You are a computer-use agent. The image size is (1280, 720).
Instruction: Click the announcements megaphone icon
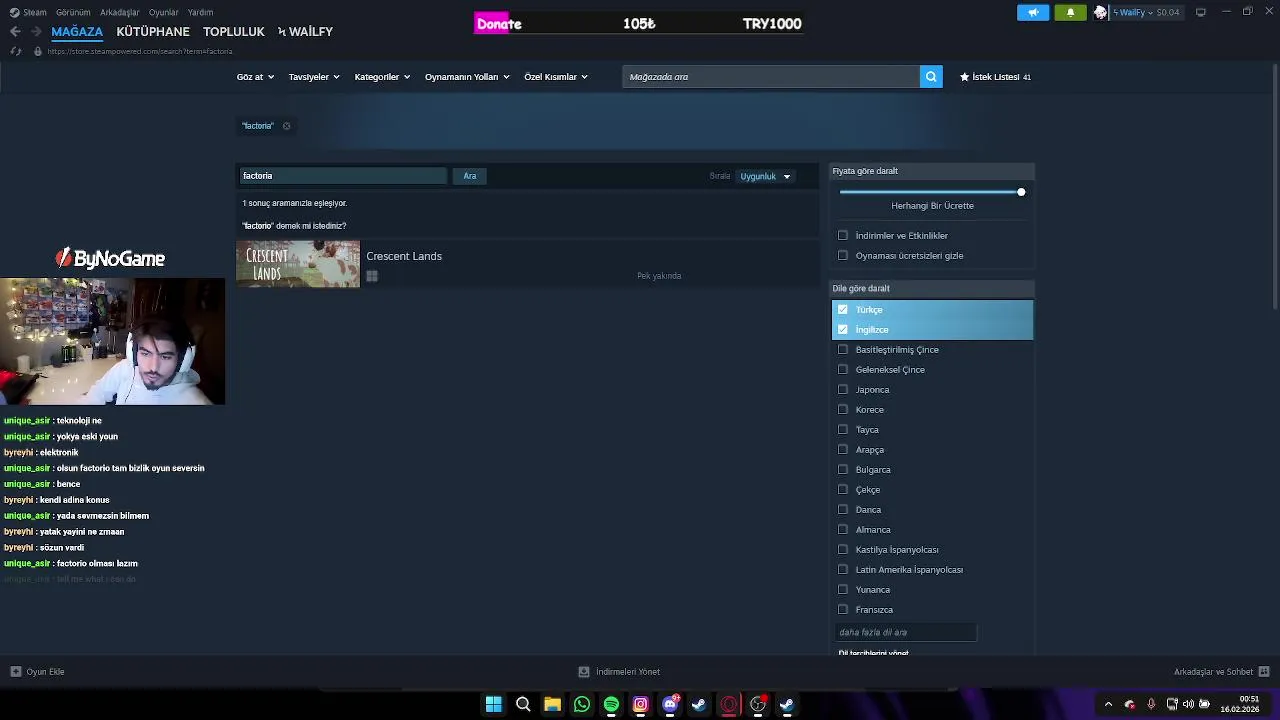(1033, 12)
